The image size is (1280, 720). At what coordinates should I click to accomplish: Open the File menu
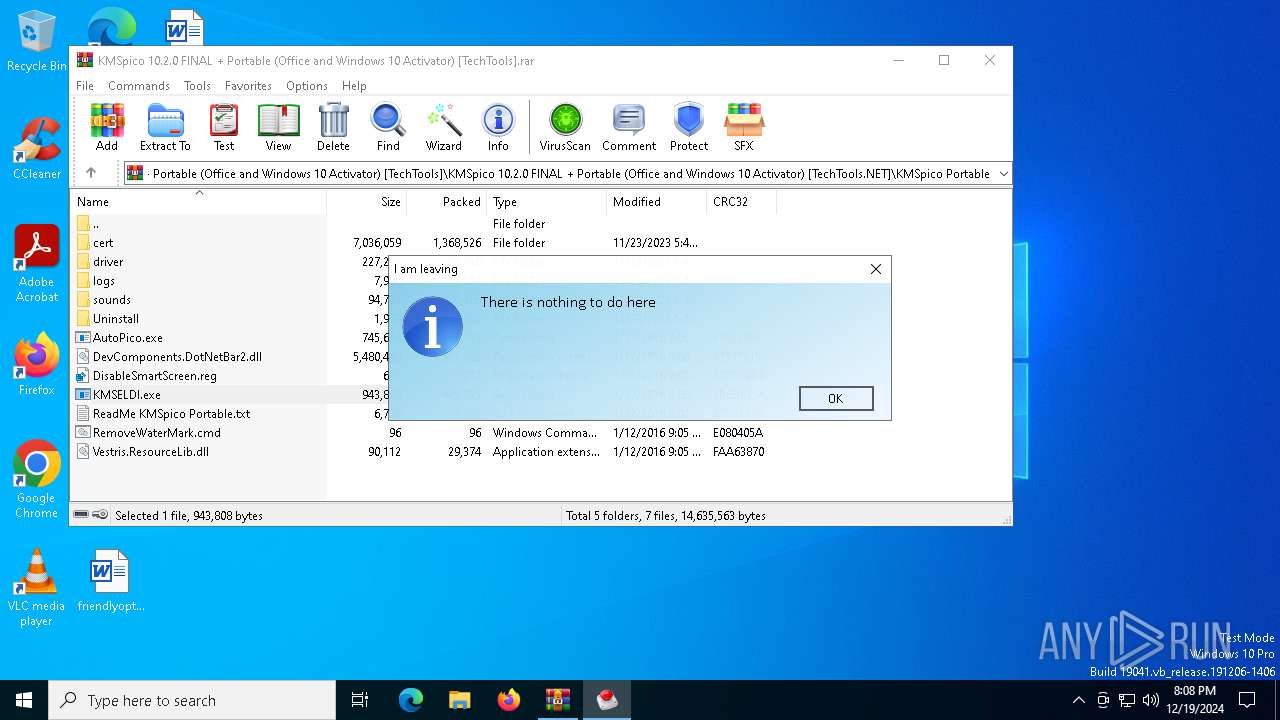85,86
